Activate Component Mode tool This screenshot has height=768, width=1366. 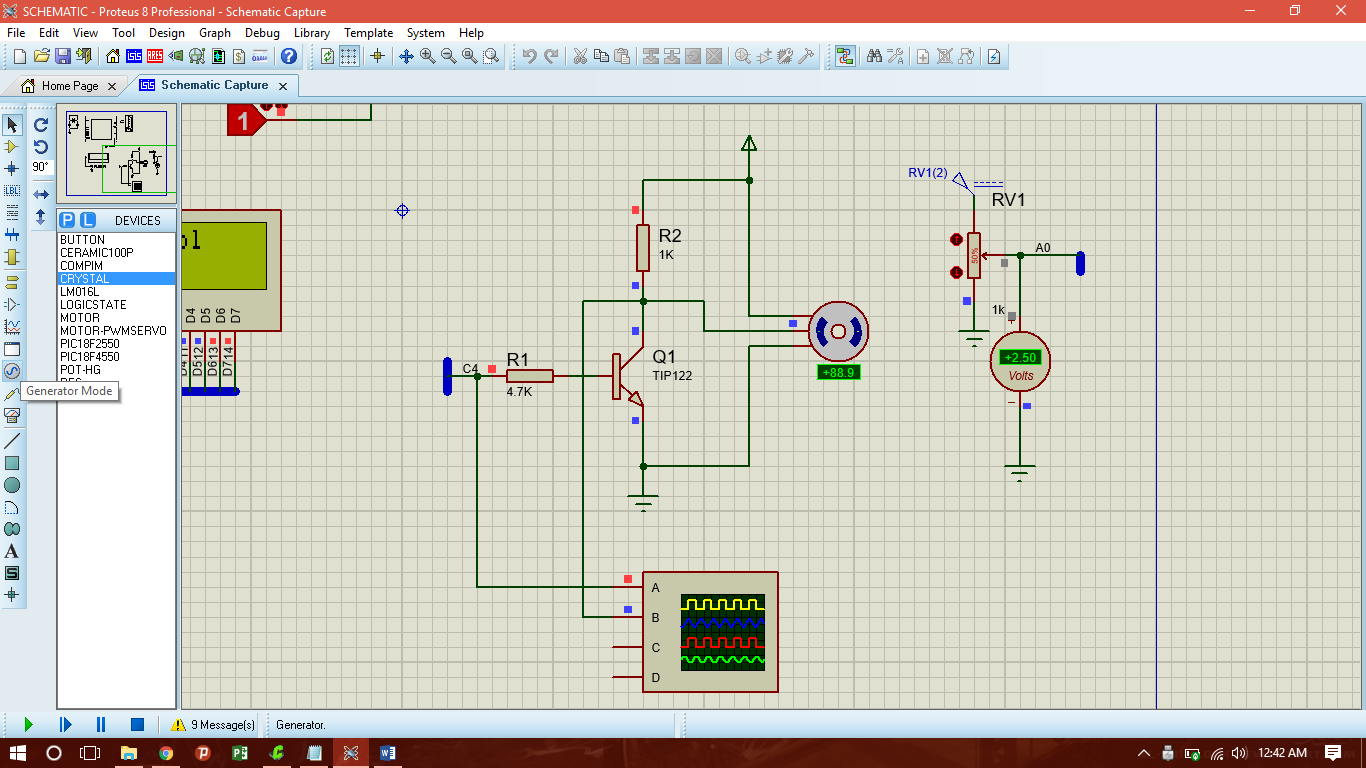[12, 147]
